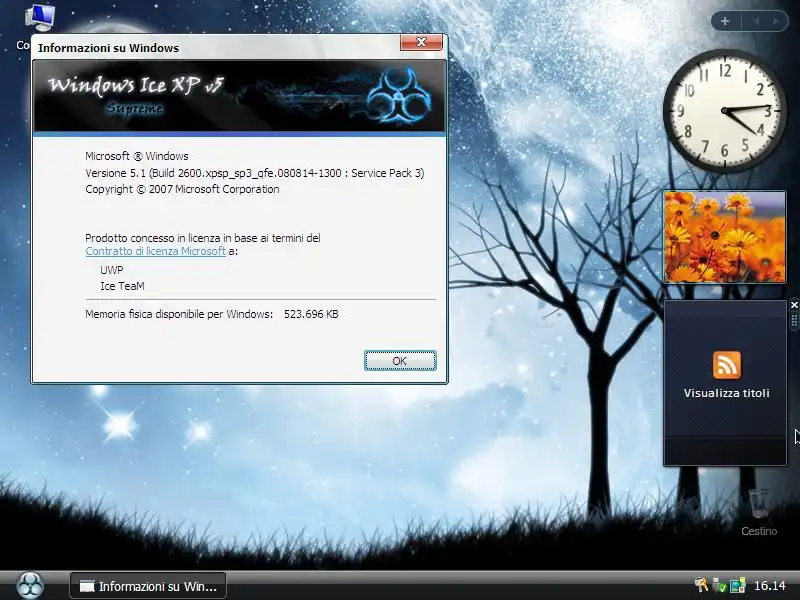Go to previous sidebar gadget page arrow

tap(757, 21)
